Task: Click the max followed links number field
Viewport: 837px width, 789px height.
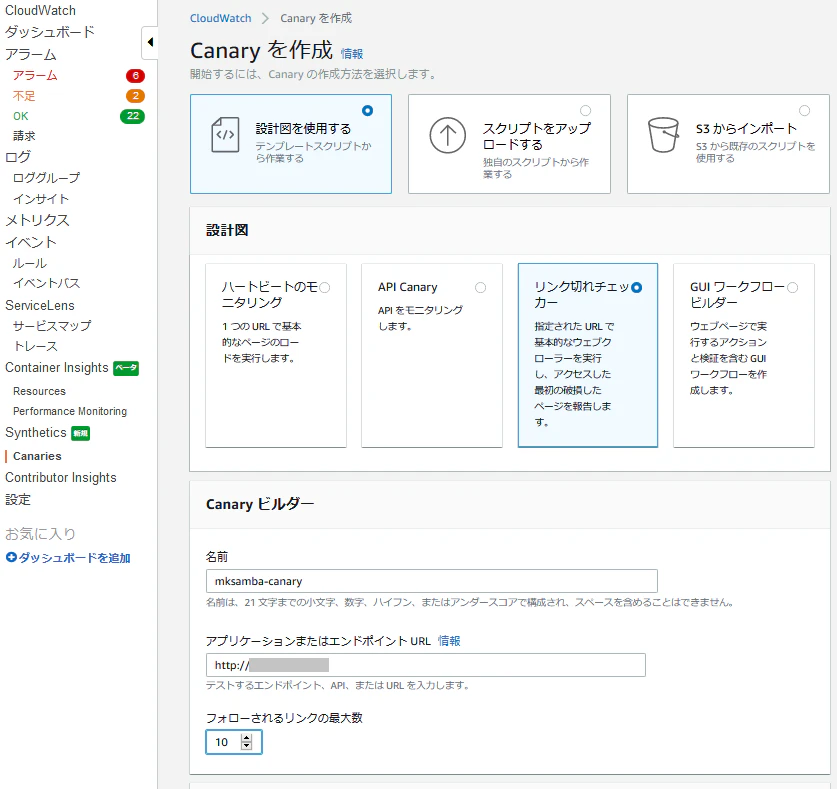Action: 234,741
